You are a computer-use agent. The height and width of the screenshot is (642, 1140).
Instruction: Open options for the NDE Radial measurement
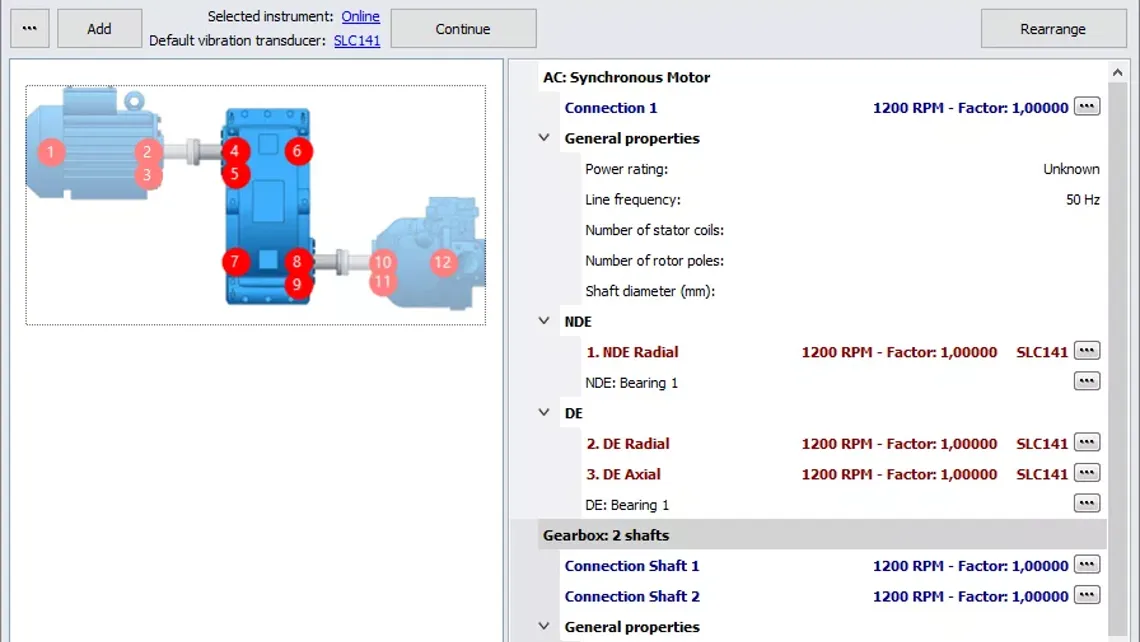[x=1086, y=350]
